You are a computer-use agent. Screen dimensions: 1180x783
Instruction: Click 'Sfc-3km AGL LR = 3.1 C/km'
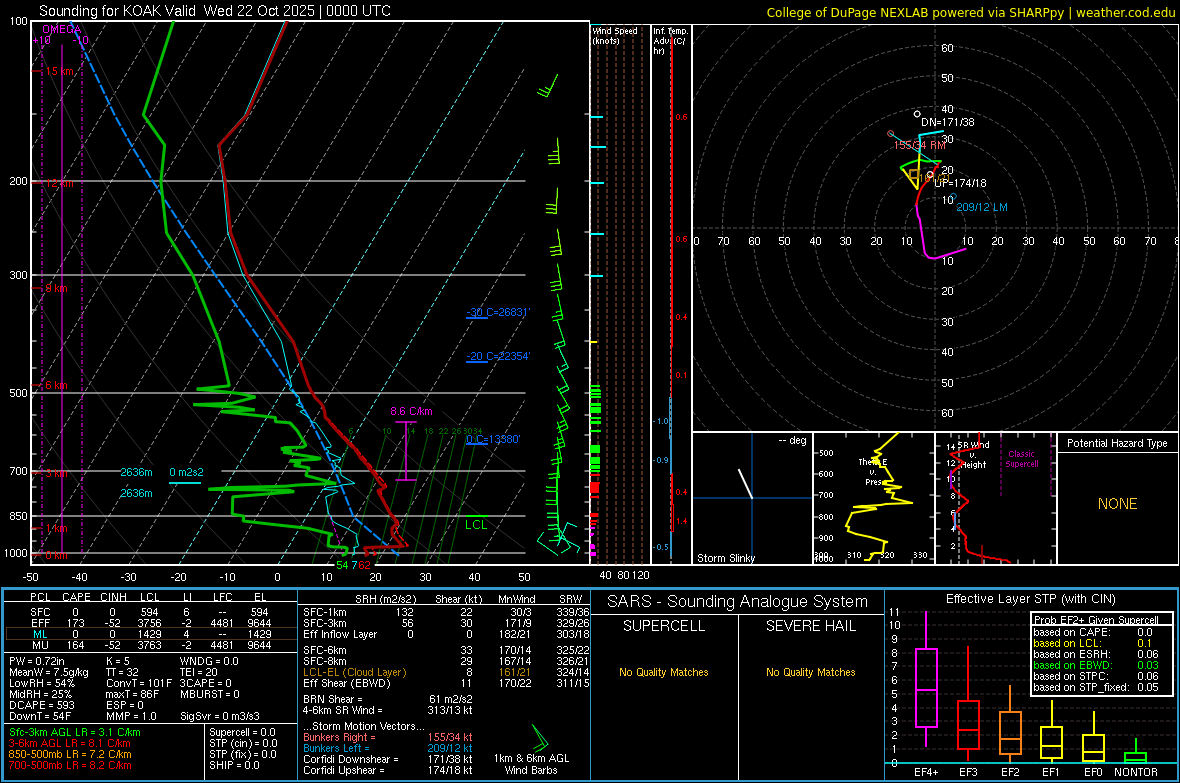click(75, 733)
